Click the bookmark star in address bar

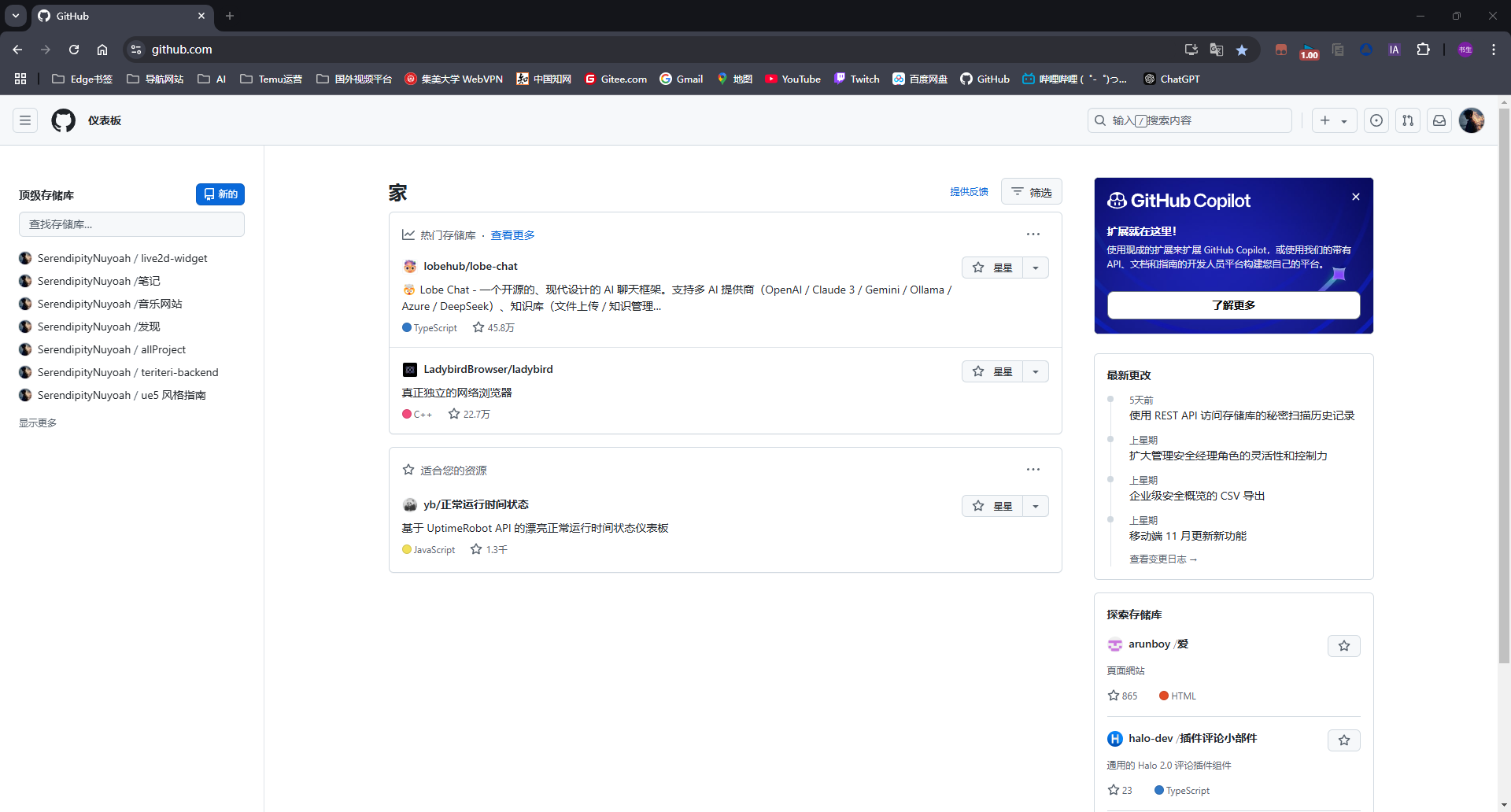[1242, 50]
